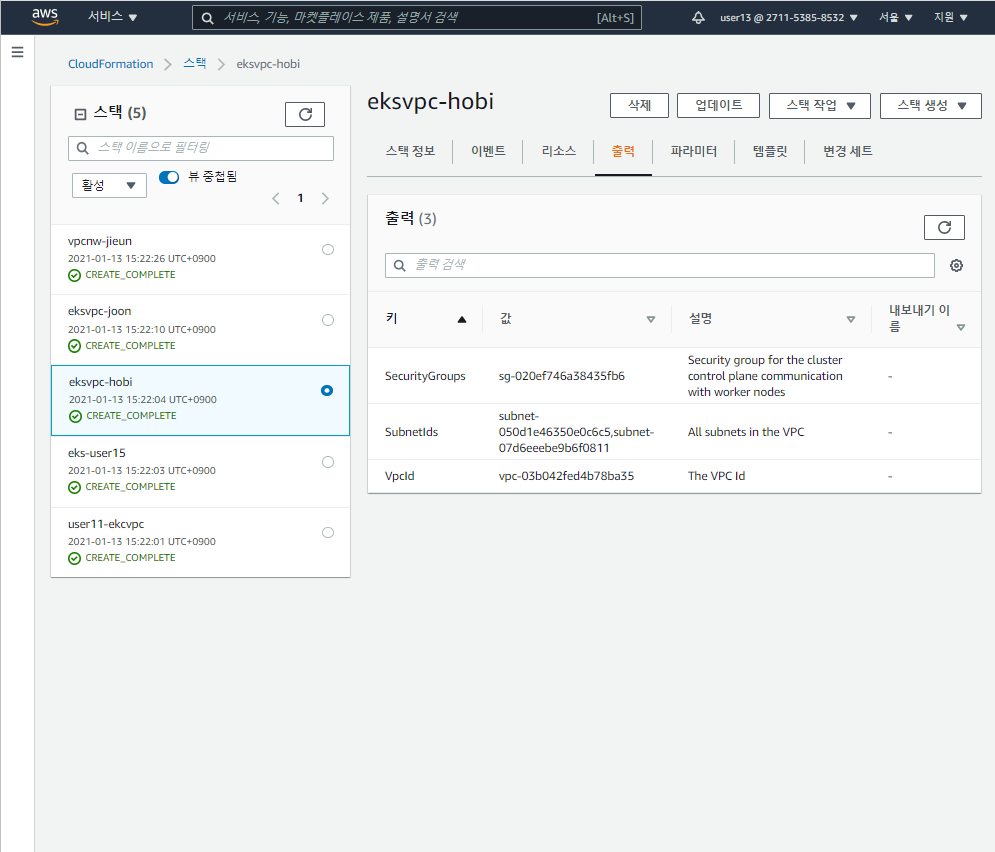Select the VpcId key cell
The width and height of the screenshot is (995, 852).
[399, 476]
